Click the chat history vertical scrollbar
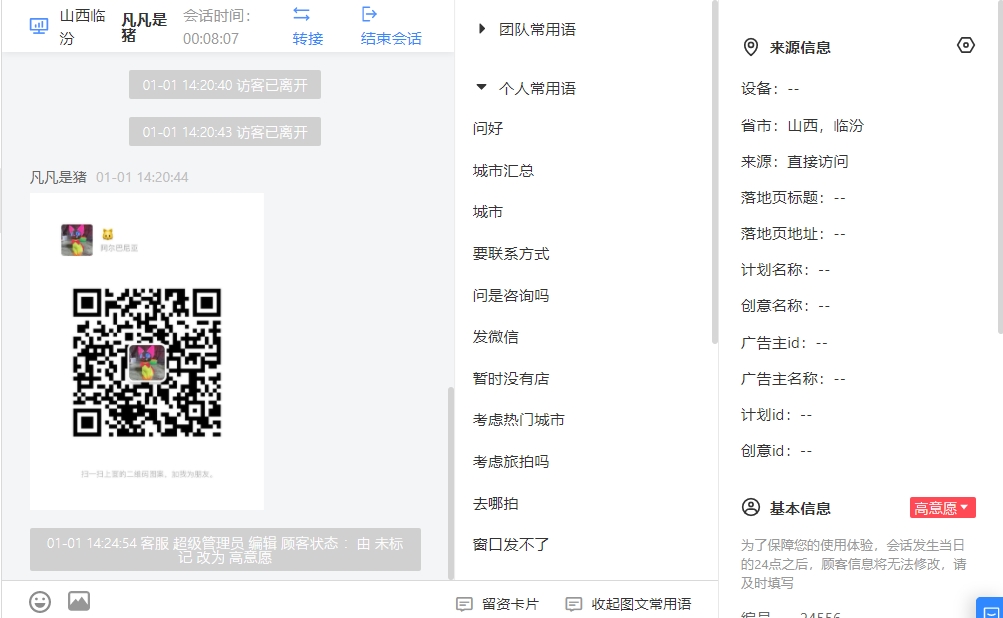Viewport: 1003px width, 618px height. pyautogui.click(x=451, y=483)
